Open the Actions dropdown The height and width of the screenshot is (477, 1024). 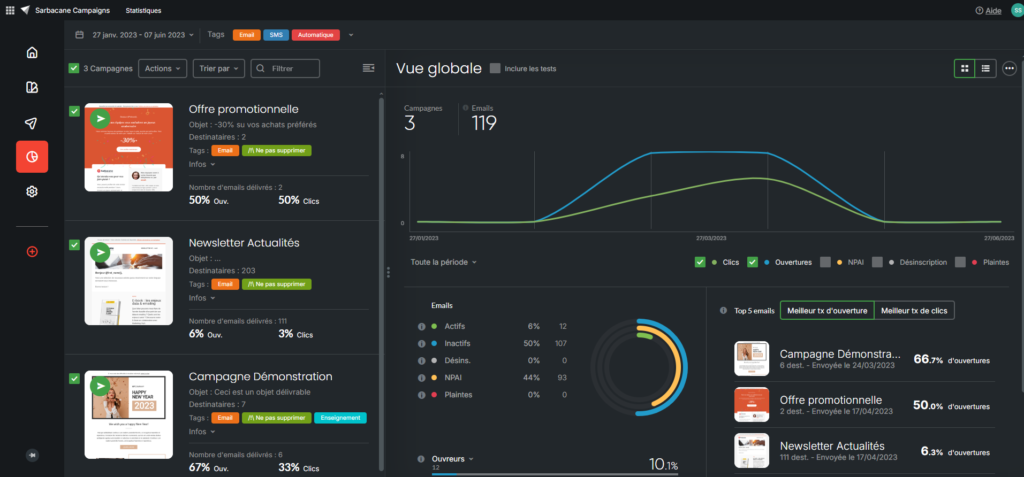pyautogui.click(x=163, y=68)
